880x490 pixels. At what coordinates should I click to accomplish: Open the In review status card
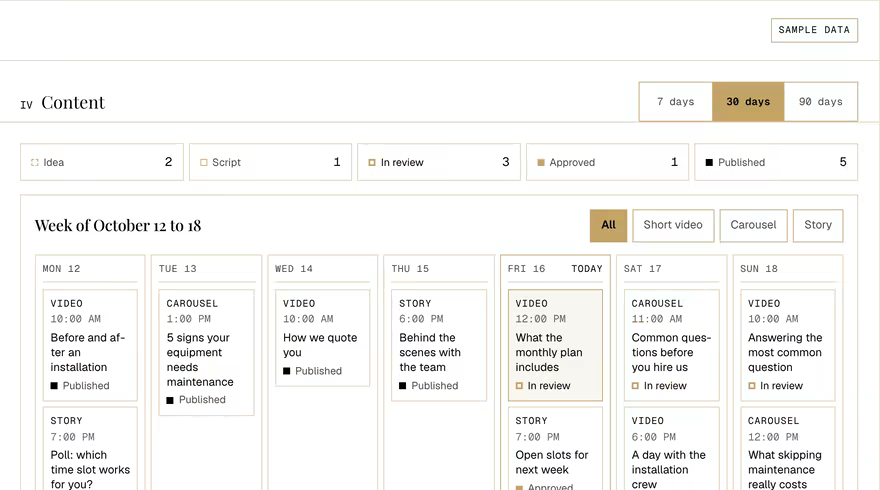(439, 162)
